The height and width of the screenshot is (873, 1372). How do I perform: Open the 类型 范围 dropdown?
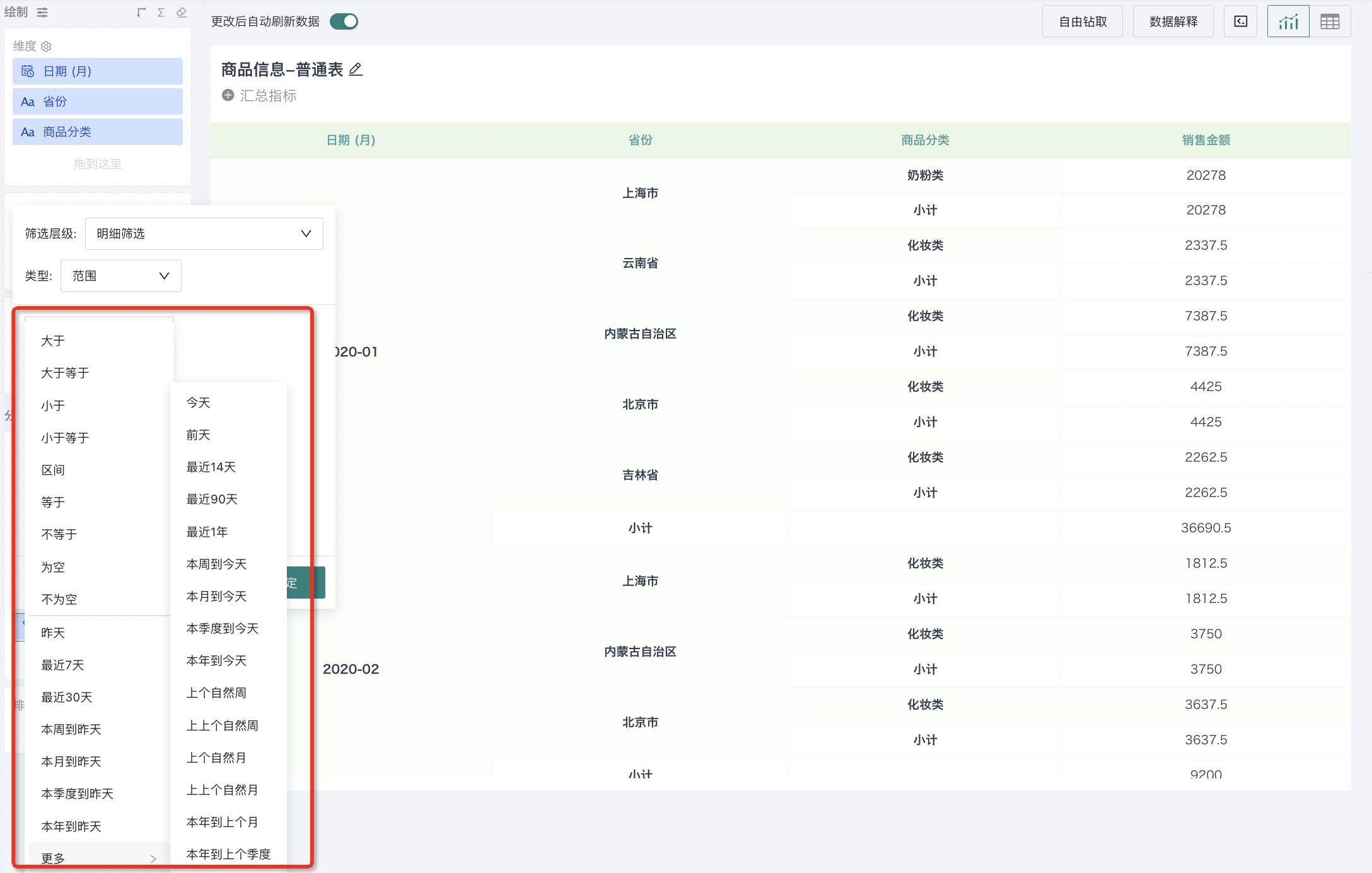click(x=120, y=276)
